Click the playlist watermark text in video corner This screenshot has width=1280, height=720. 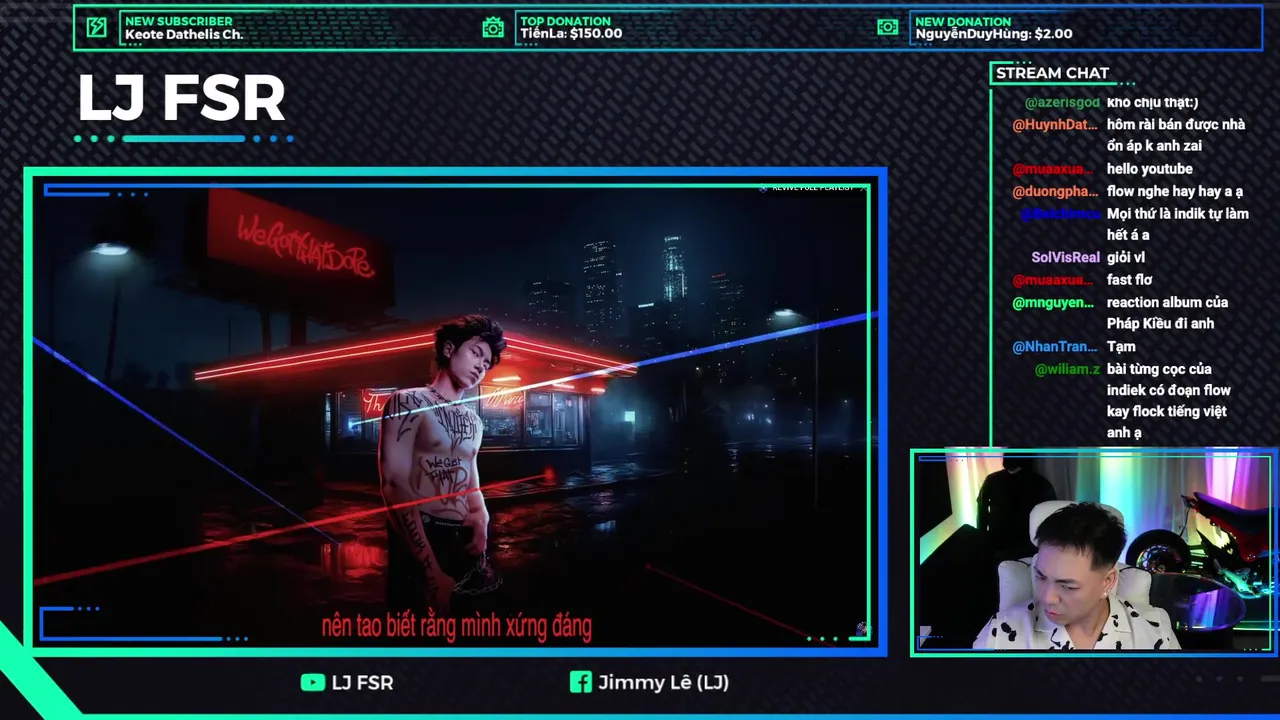coord(812,188)
